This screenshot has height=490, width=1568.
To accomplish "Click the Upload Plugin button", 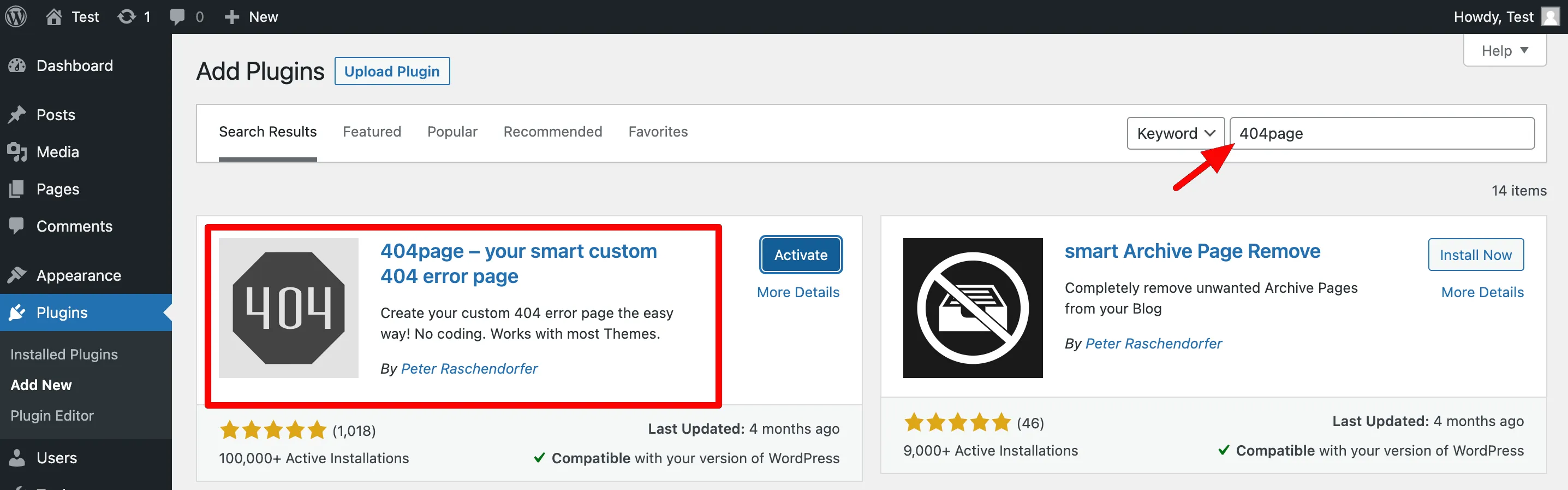I will (x=392, y=72).
